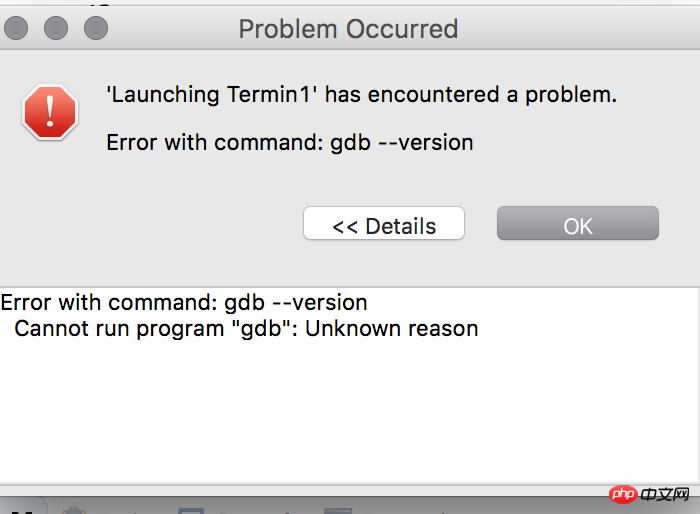This screenshot has height=514, width=700.
Task: Click the third gray zoom window button
Action: point(96,28)
